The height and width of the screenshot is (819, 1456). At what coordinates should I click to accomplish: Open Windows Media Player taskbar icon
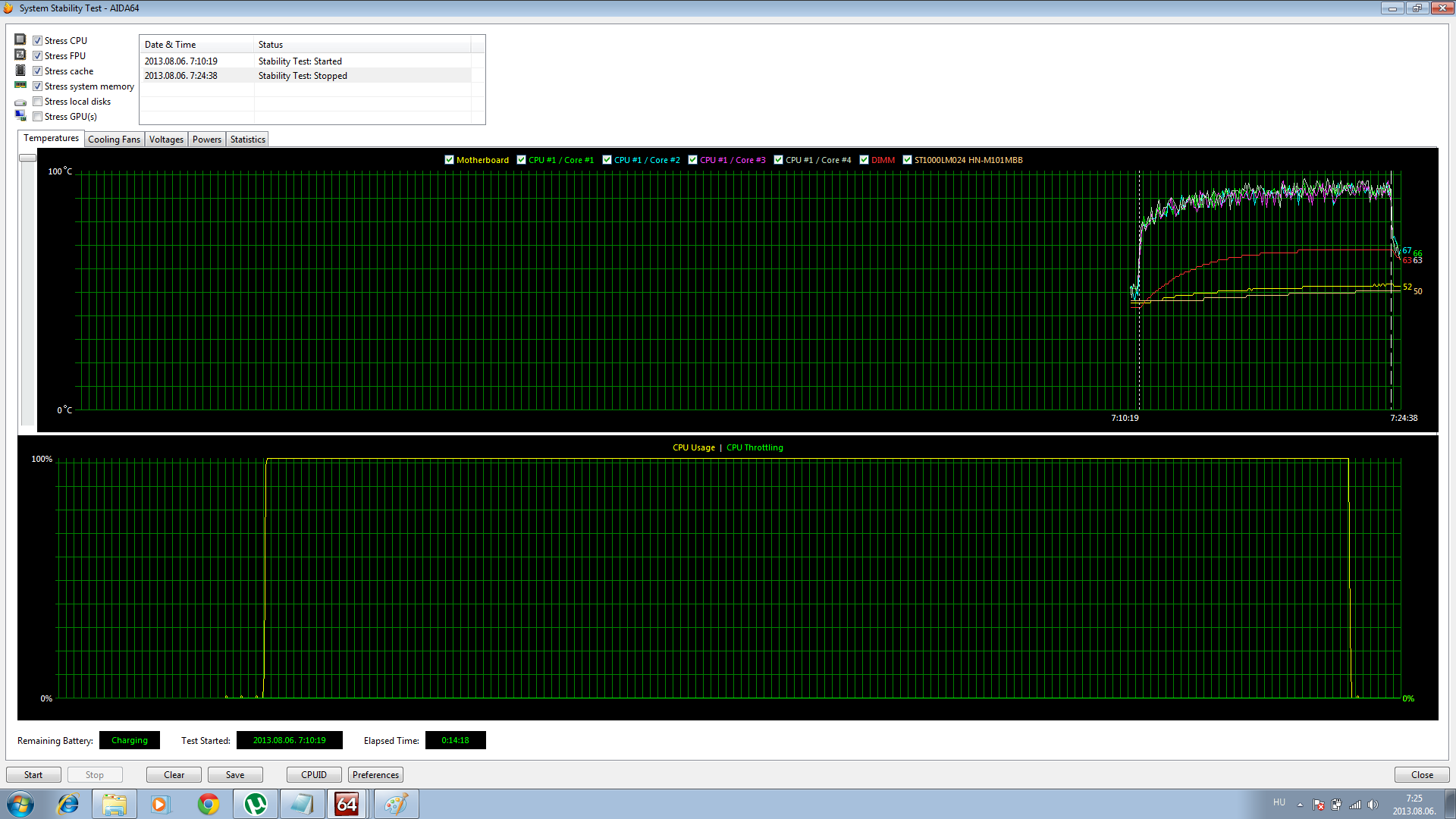(160, 804)
